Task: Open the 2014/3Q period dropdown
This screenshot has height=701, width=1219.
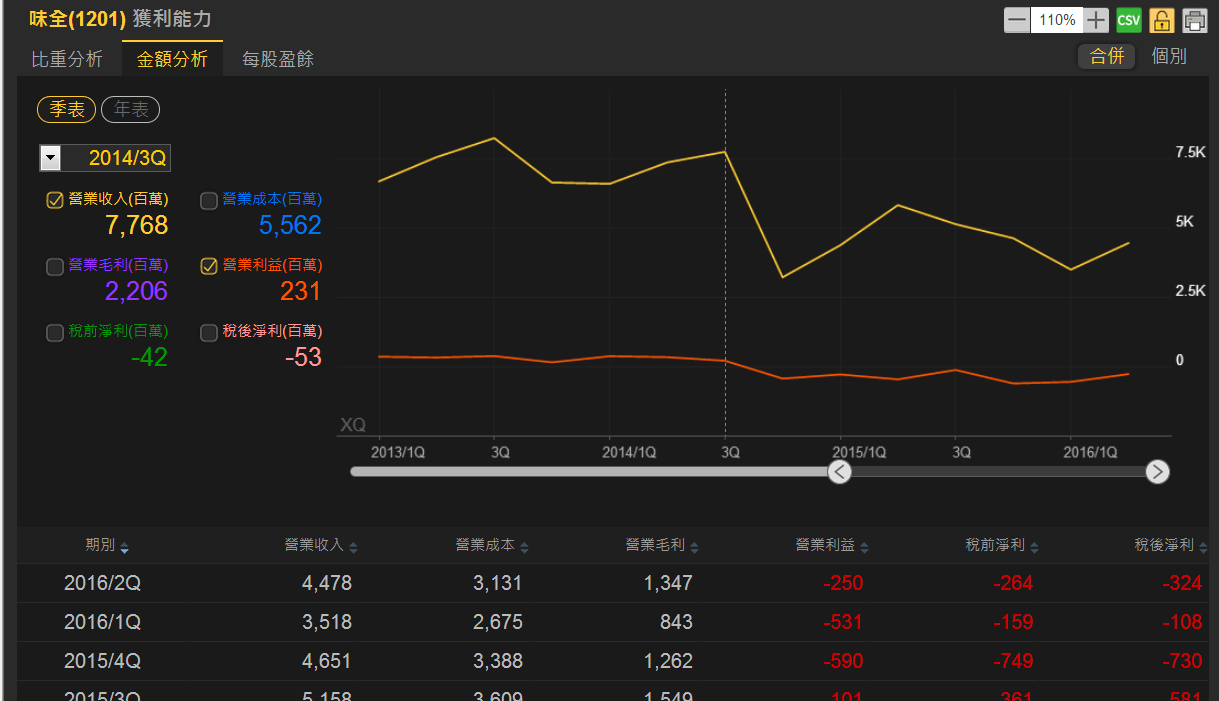Action: (50, 158)
